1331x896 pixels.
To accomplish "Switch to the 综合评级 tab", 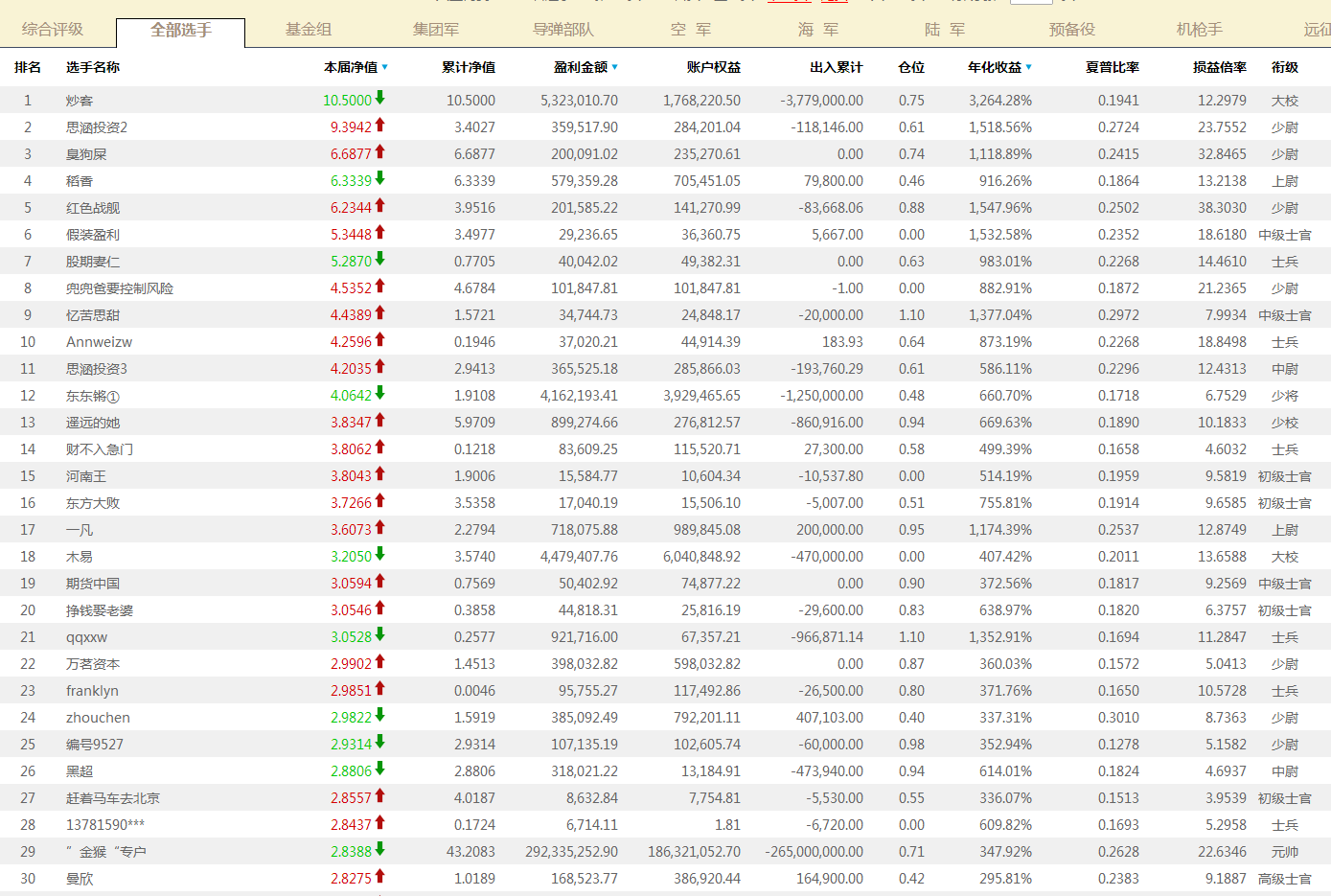I will tap(53, 30).
